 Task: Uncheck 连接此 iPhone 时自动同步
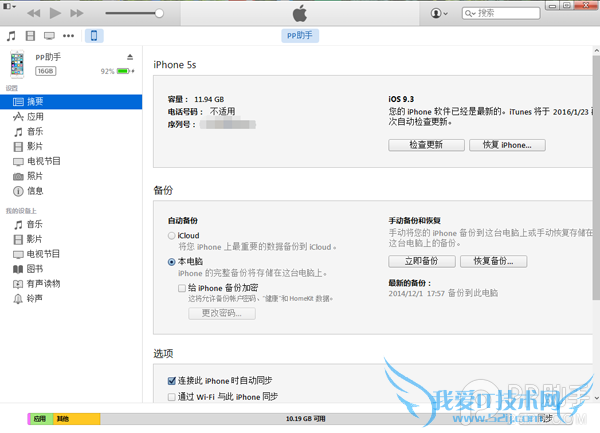(172, 381)
